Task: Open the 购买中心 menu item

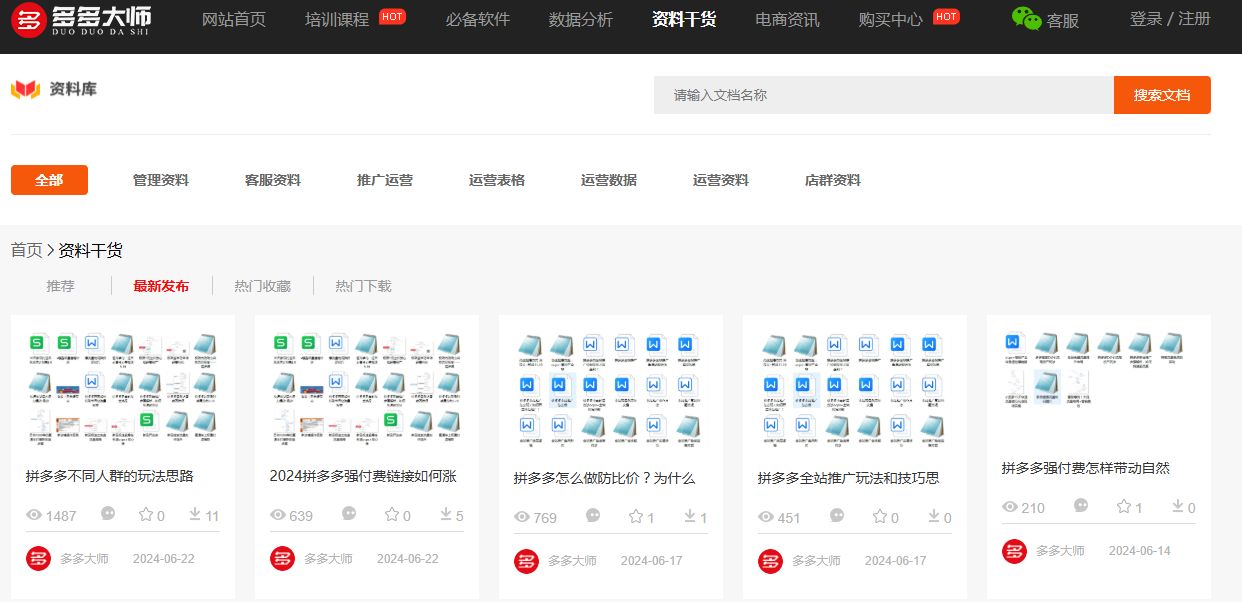Action: [x=890, y=19]
